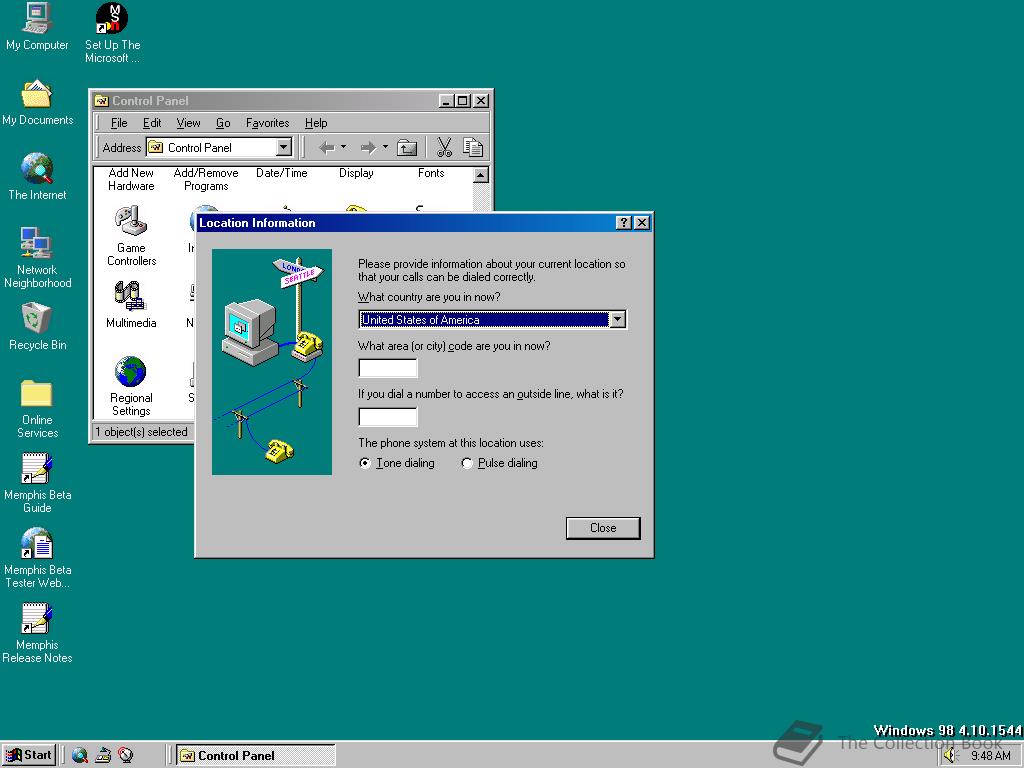Click the volume speaker tray icon
1024x768 pixels.
(x=949, y=756)
